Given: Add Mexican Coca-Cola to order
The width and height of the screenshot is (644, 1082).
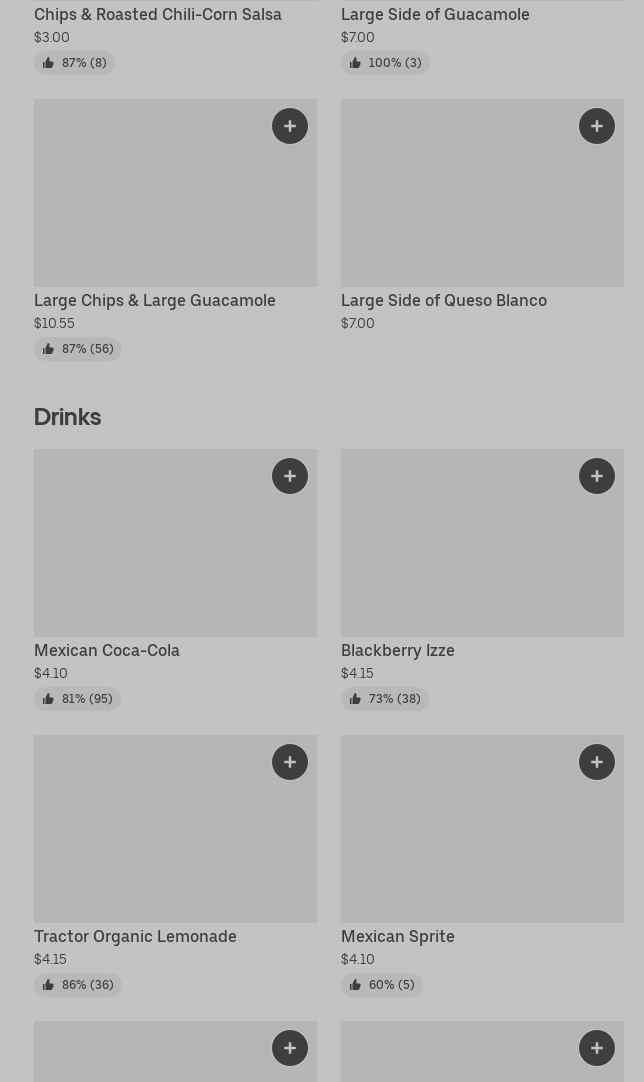Looking at the screenshot, I should click(x=290, y=476).
